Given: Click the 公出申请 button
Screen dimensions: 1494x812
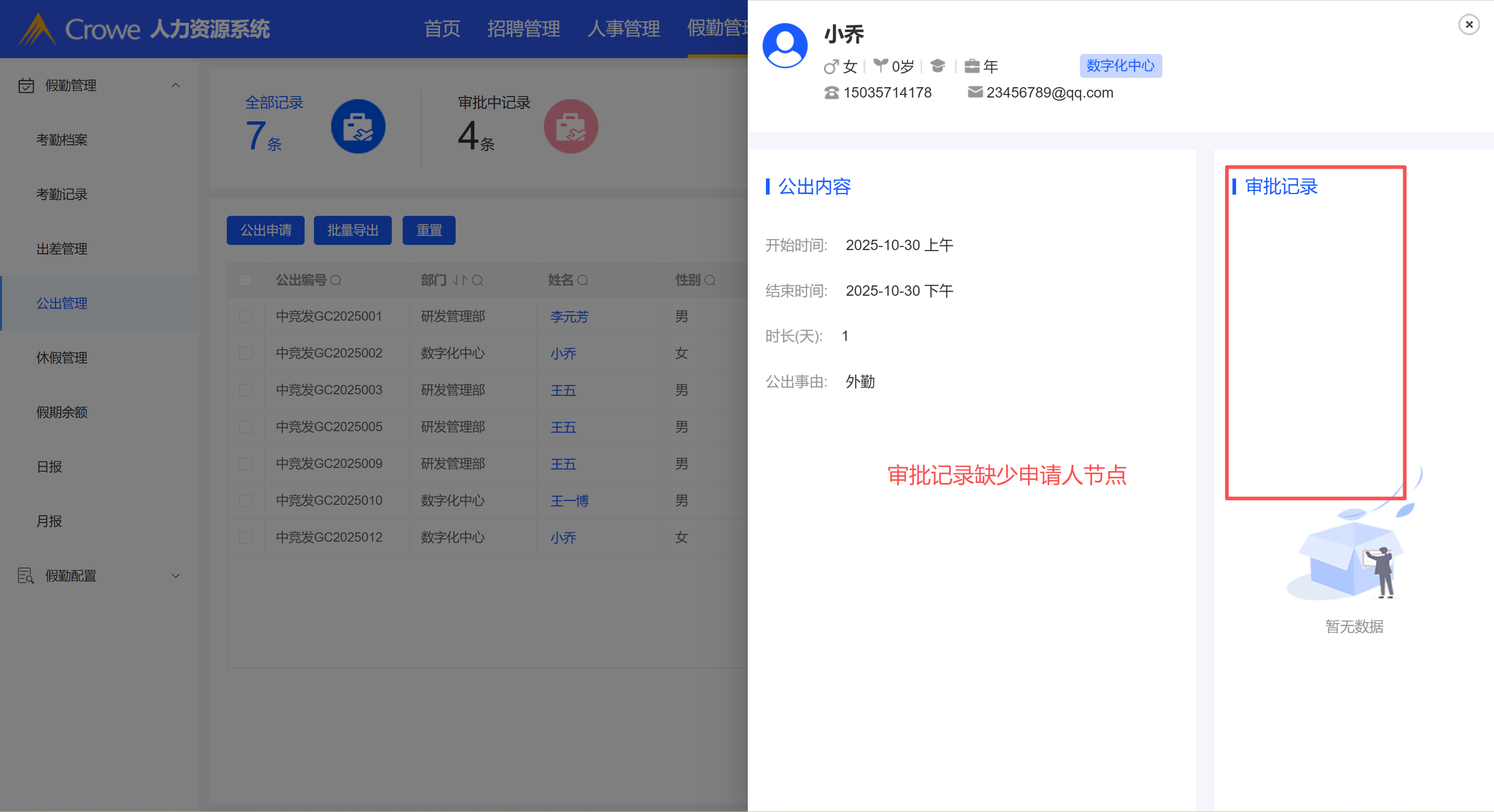Looking at the screenshot, I should click(x=266, y=231).
